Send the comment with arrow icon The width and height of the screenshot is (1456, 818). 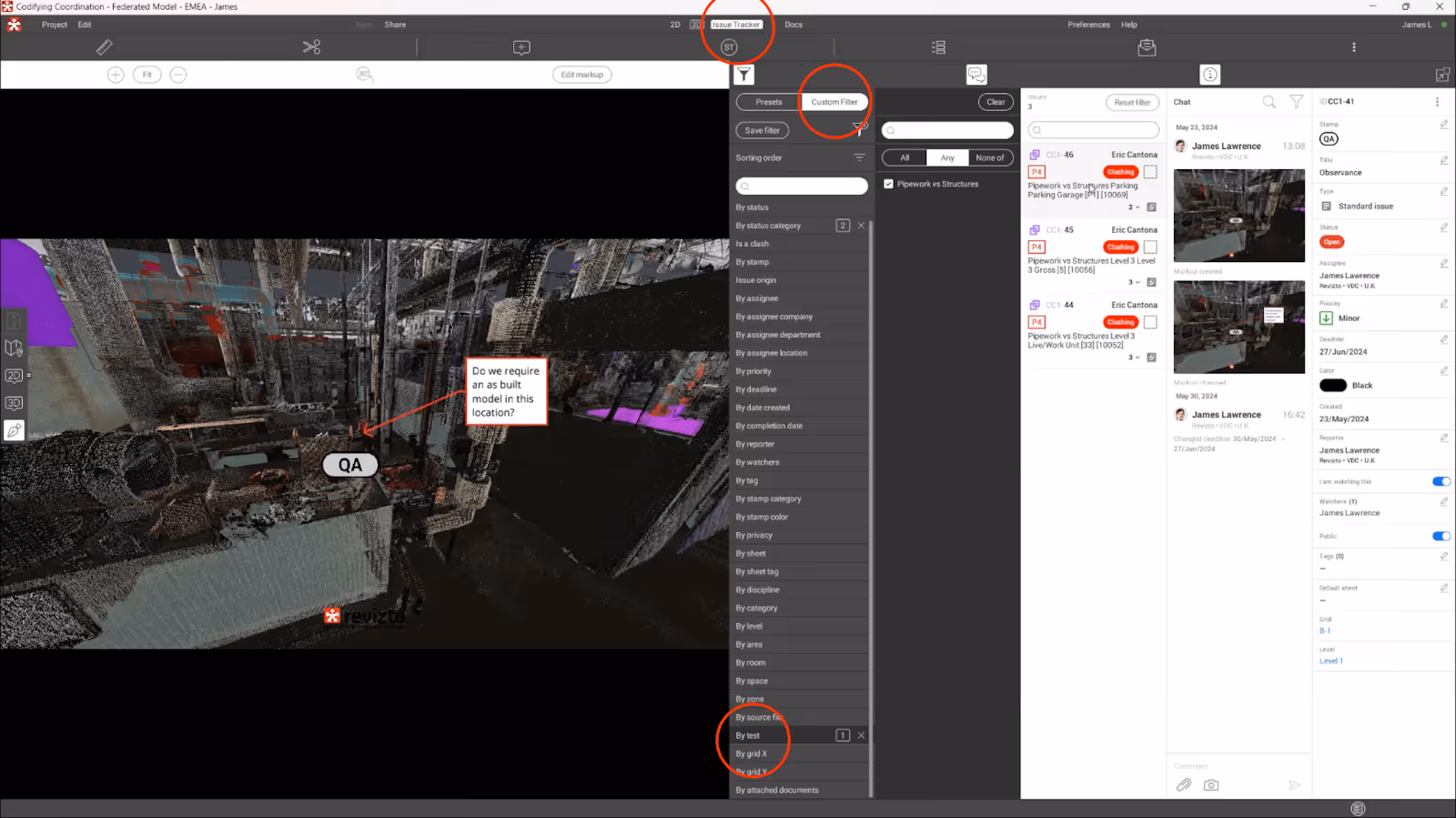pyautogui.click(x=1294, y=784)
